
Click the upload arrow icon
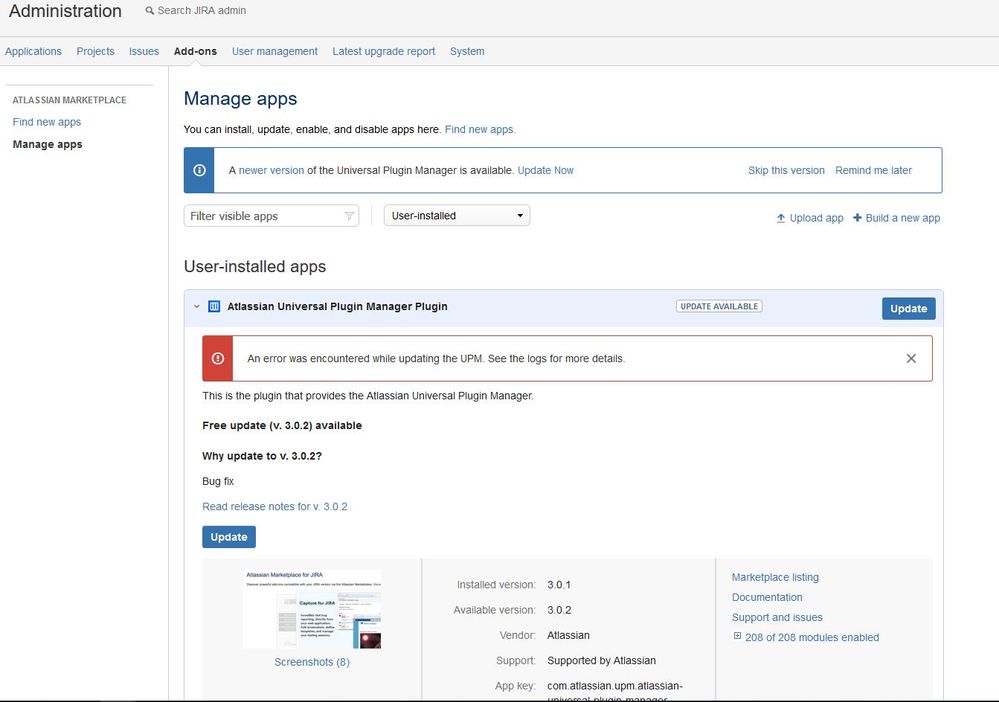click(780, 218)
